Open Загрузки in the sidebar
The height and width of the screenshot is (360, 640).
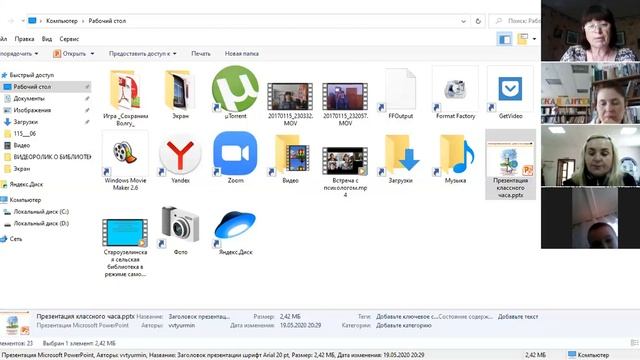click(x=25, y=122)
